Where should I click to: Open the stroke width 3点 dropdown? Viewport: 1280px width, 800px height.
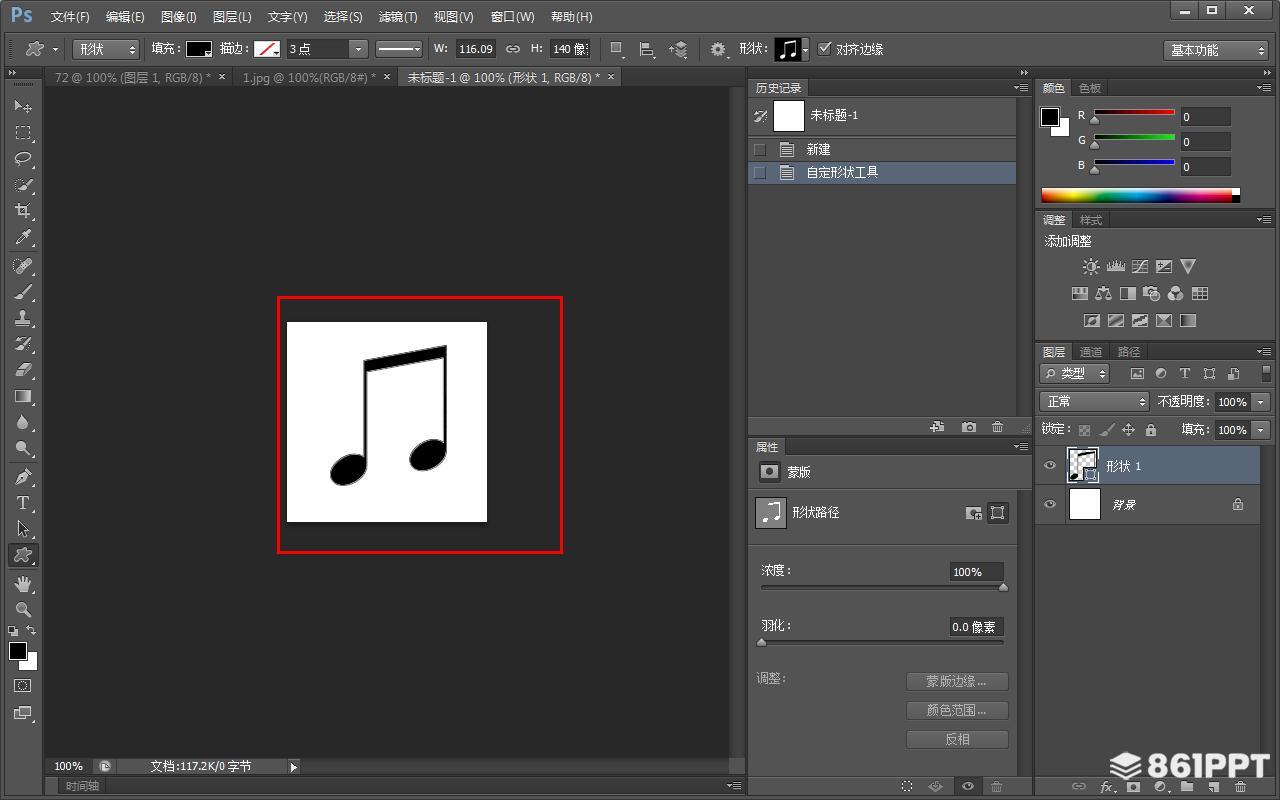pos(357,49)
